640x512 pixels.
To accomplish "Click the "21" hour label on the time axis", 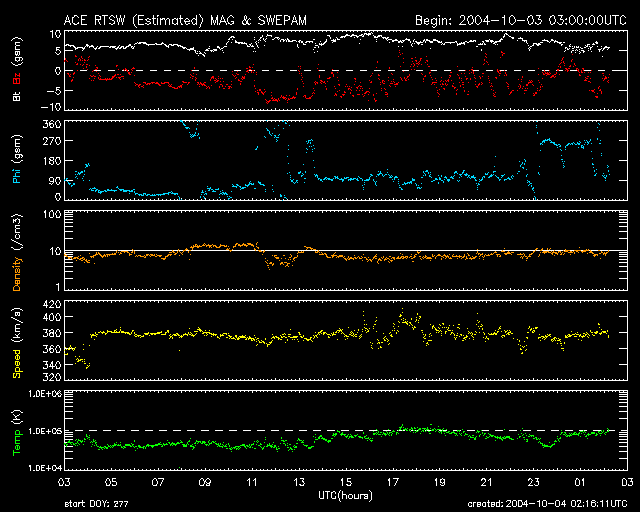I will (x=487, y=482).
